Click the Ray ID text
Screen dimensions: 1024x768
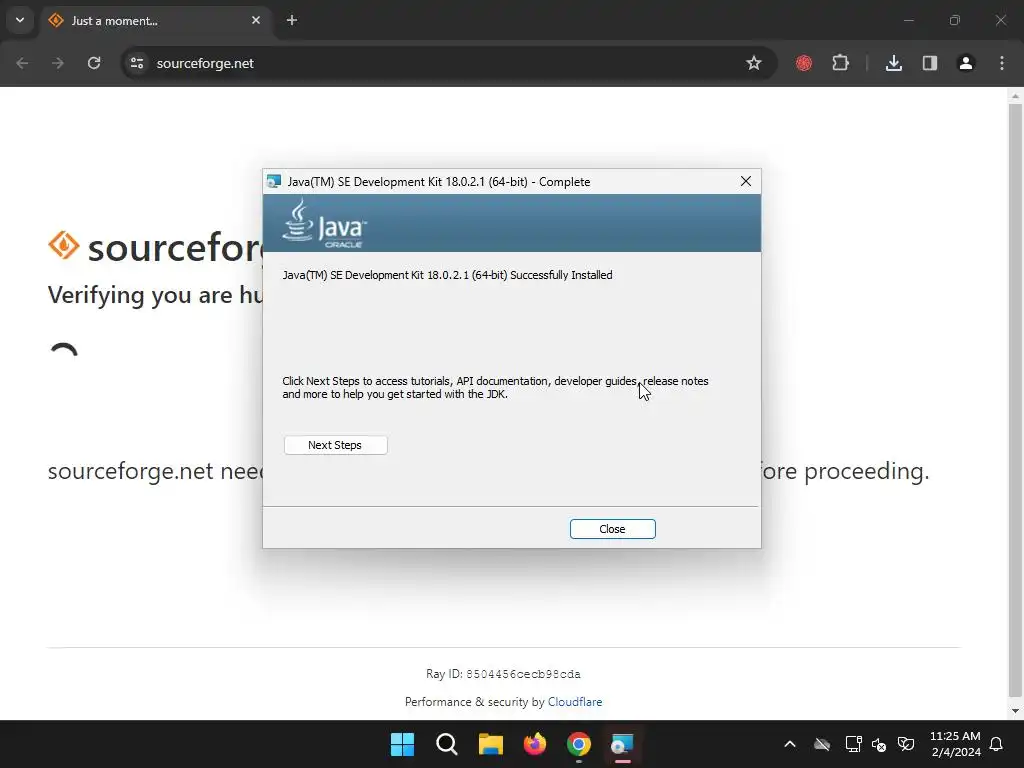coord(503,674)
